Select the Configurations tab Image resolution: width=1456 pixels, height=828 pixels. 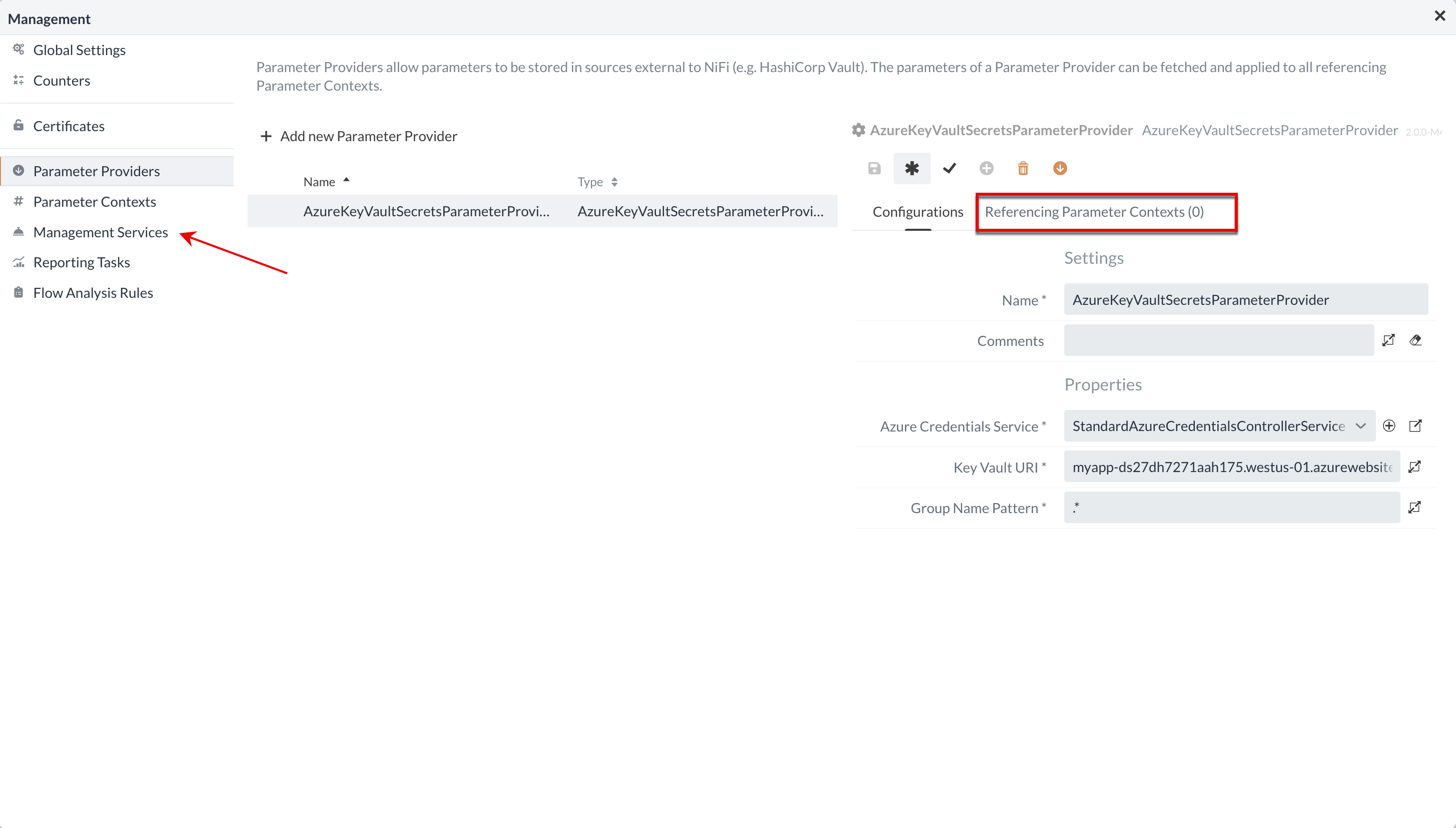pyautogui.click(x=916, y=211)
